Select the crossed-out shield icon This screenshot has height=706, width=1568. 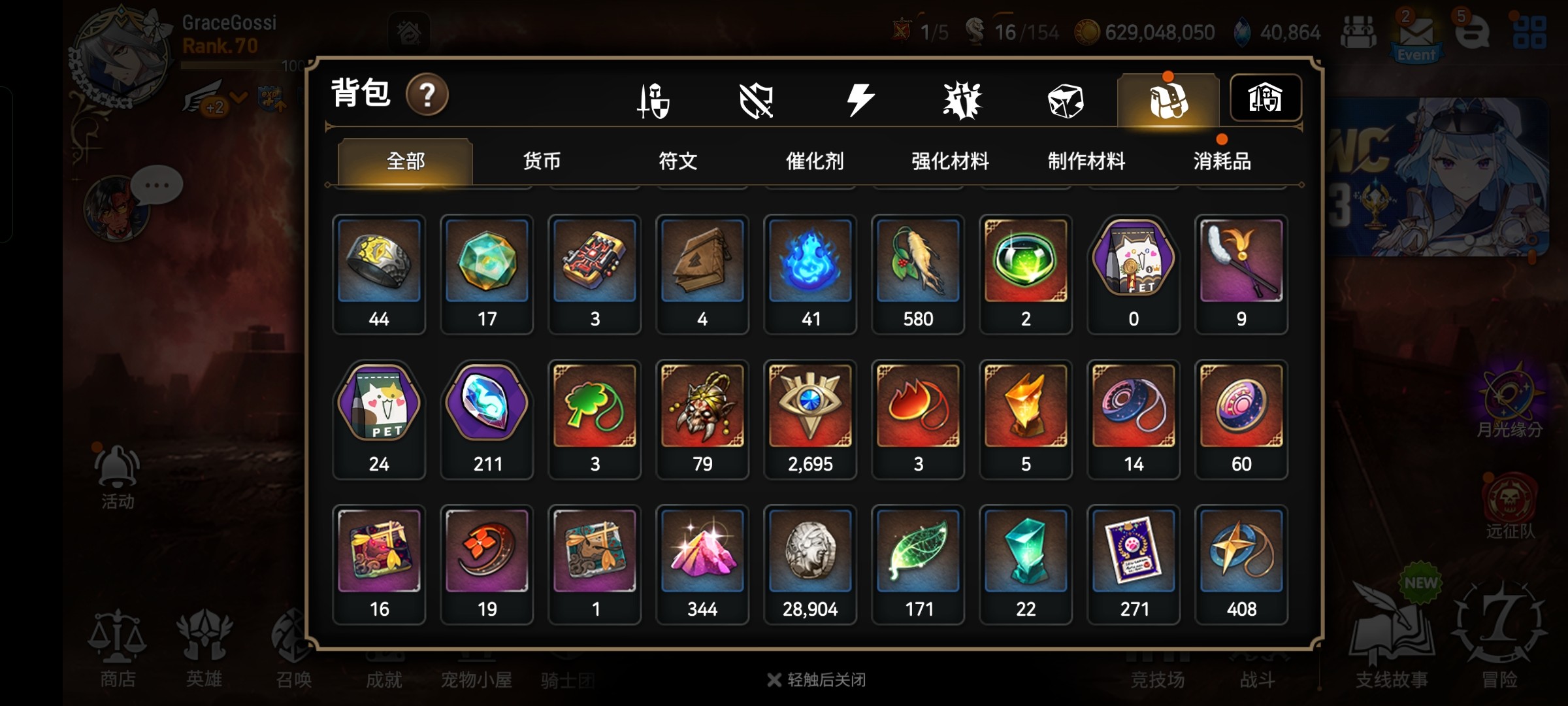click(757, 101)
